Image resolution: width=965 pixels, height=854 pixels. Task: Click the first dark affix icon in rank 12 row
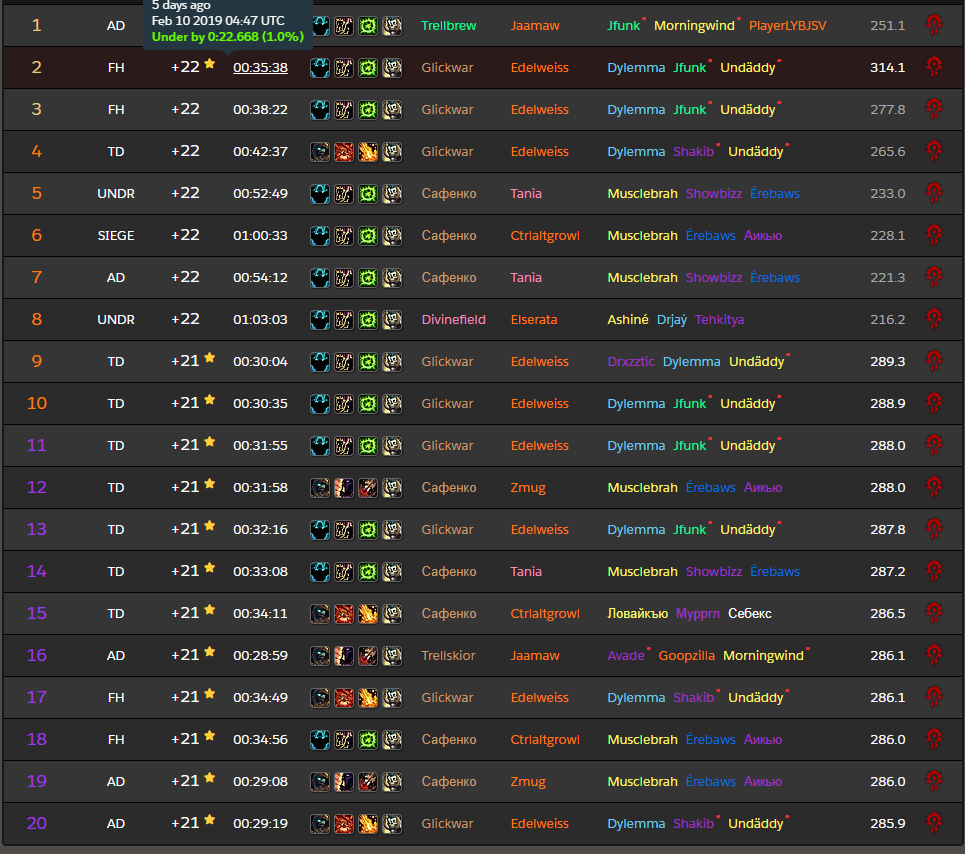click(320, 487)
